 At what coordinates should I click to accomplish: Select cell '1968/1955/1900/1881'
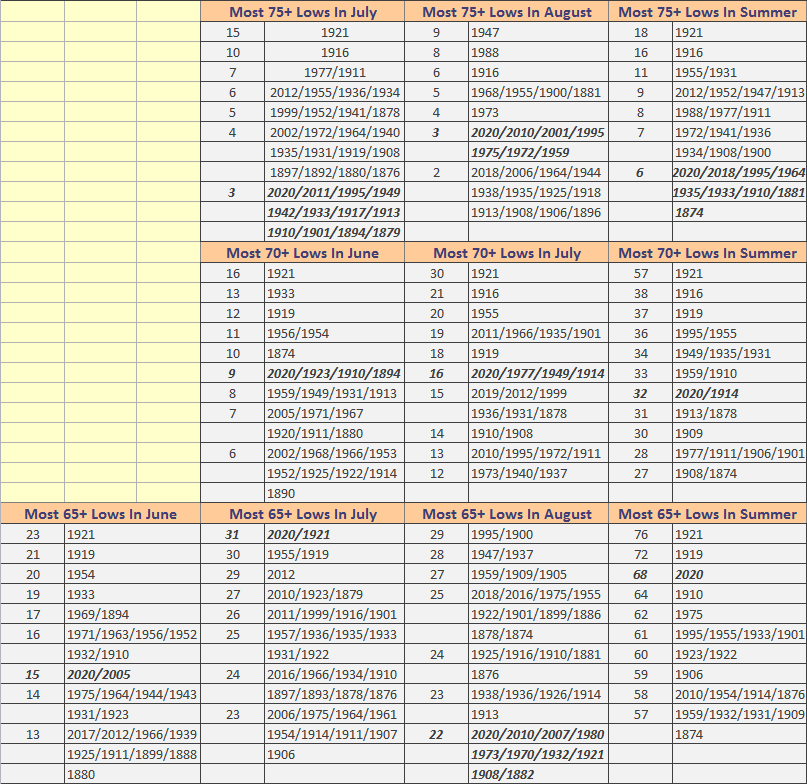click(x=538, y=93)
